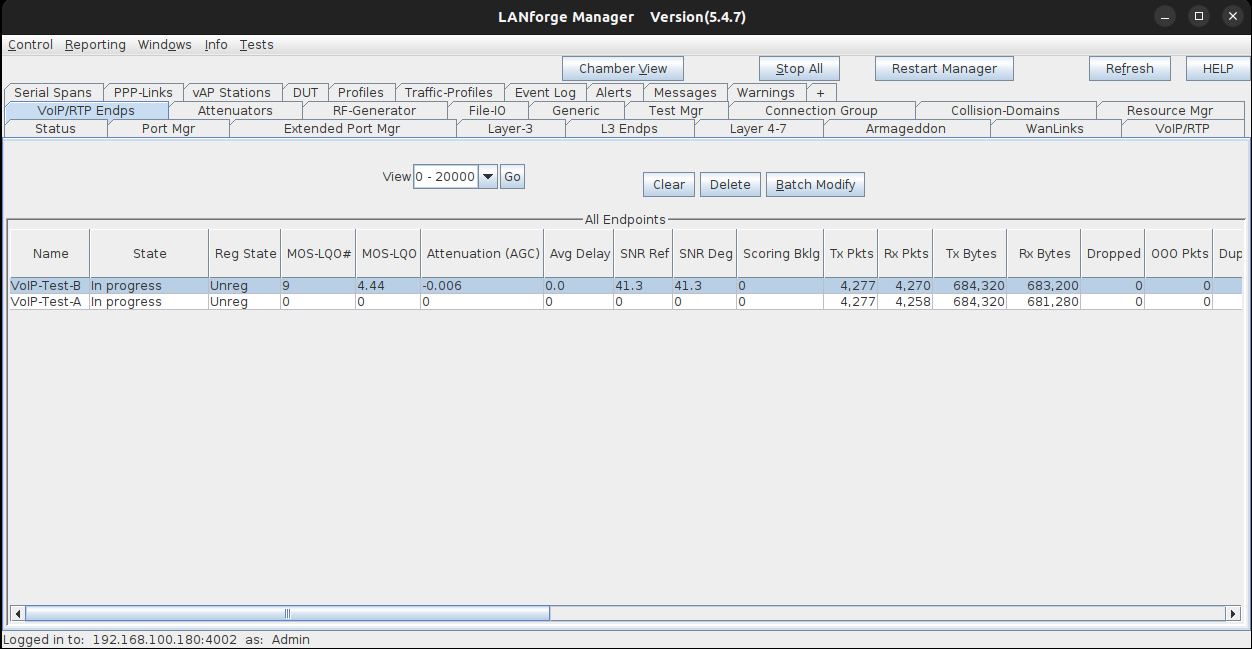Switch to the WanLinks tab

click(1055, 128)
